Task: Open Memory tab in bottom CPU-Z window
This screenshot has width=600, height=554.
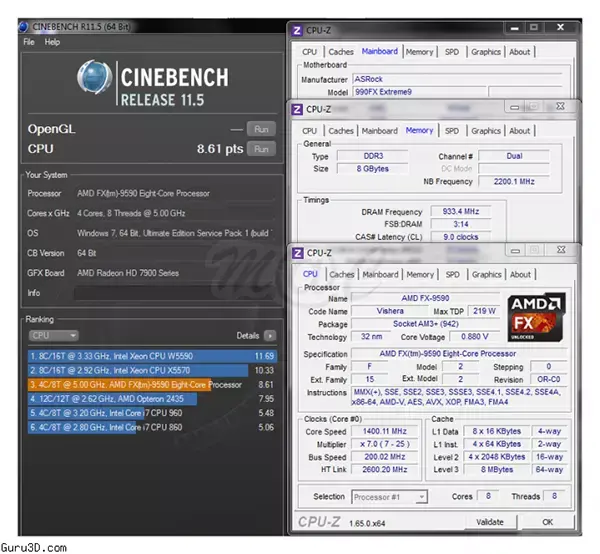Action: click(x=420, y=274)
